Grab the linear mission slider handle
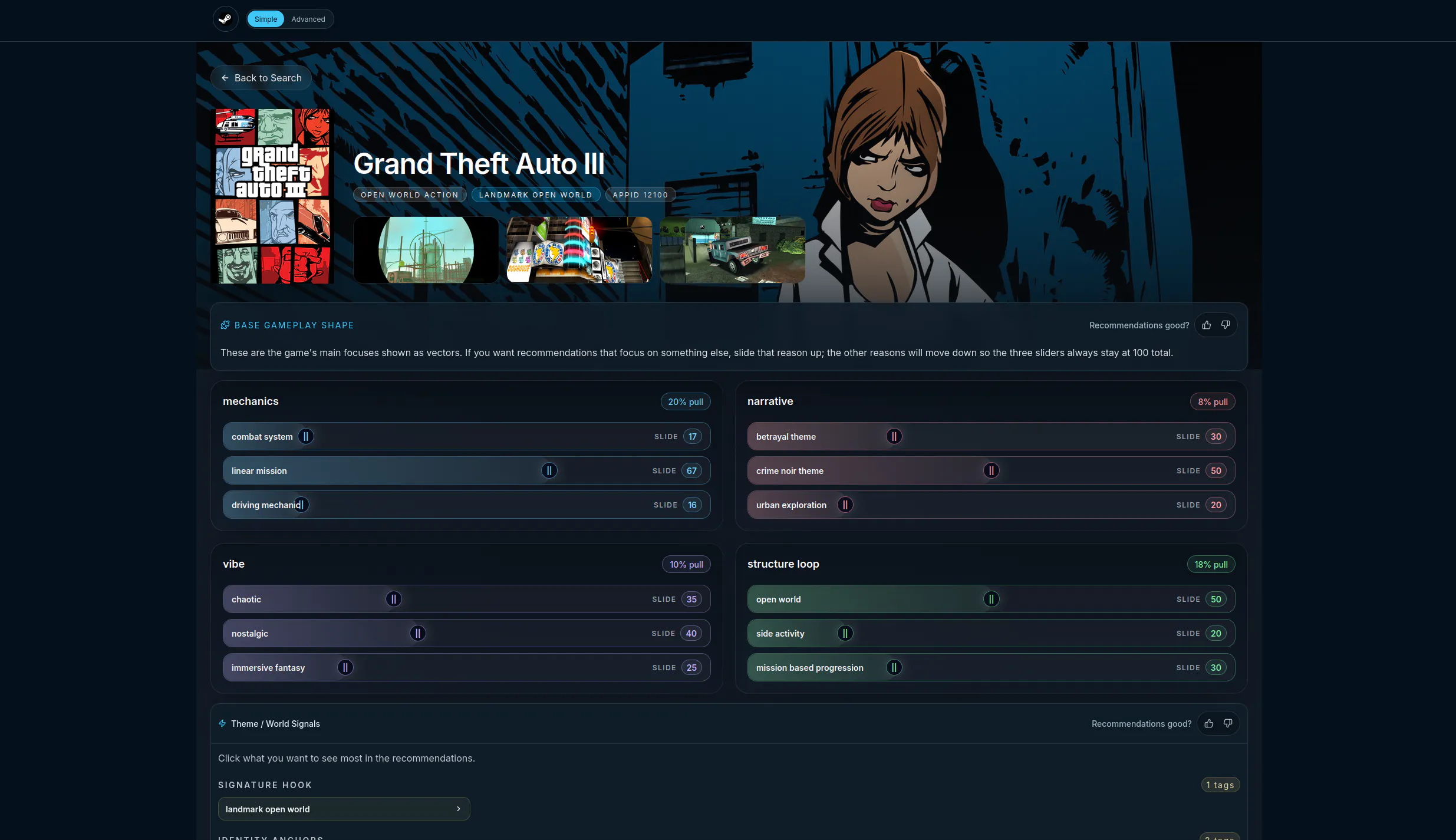This screenshot has height=840, width=1456. (549, 470)
